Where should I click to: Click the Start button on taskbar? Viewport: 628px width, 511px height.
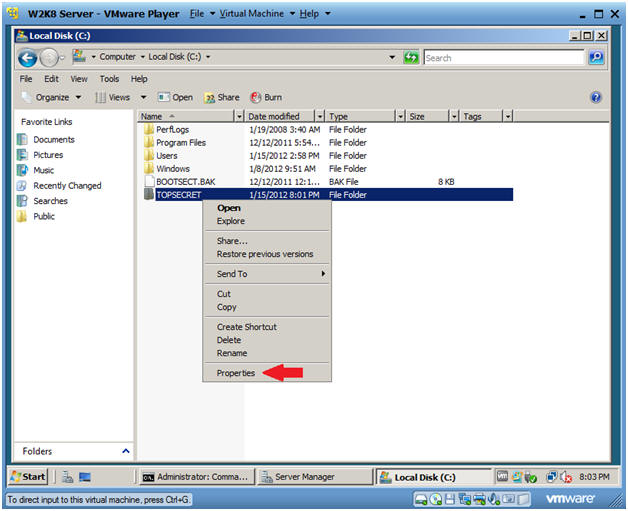(28, 477)
